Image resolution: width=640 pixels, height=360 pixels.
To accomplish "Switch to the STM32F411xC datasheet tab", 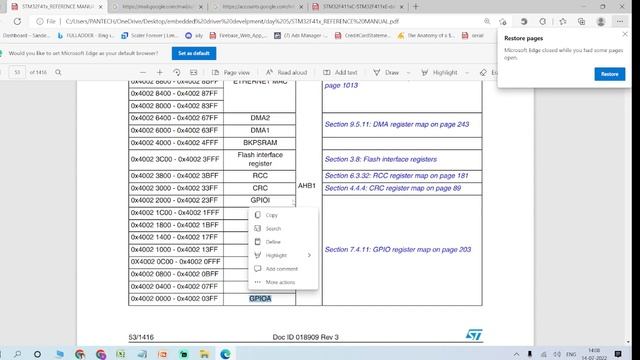I will (x=358, y=7).
